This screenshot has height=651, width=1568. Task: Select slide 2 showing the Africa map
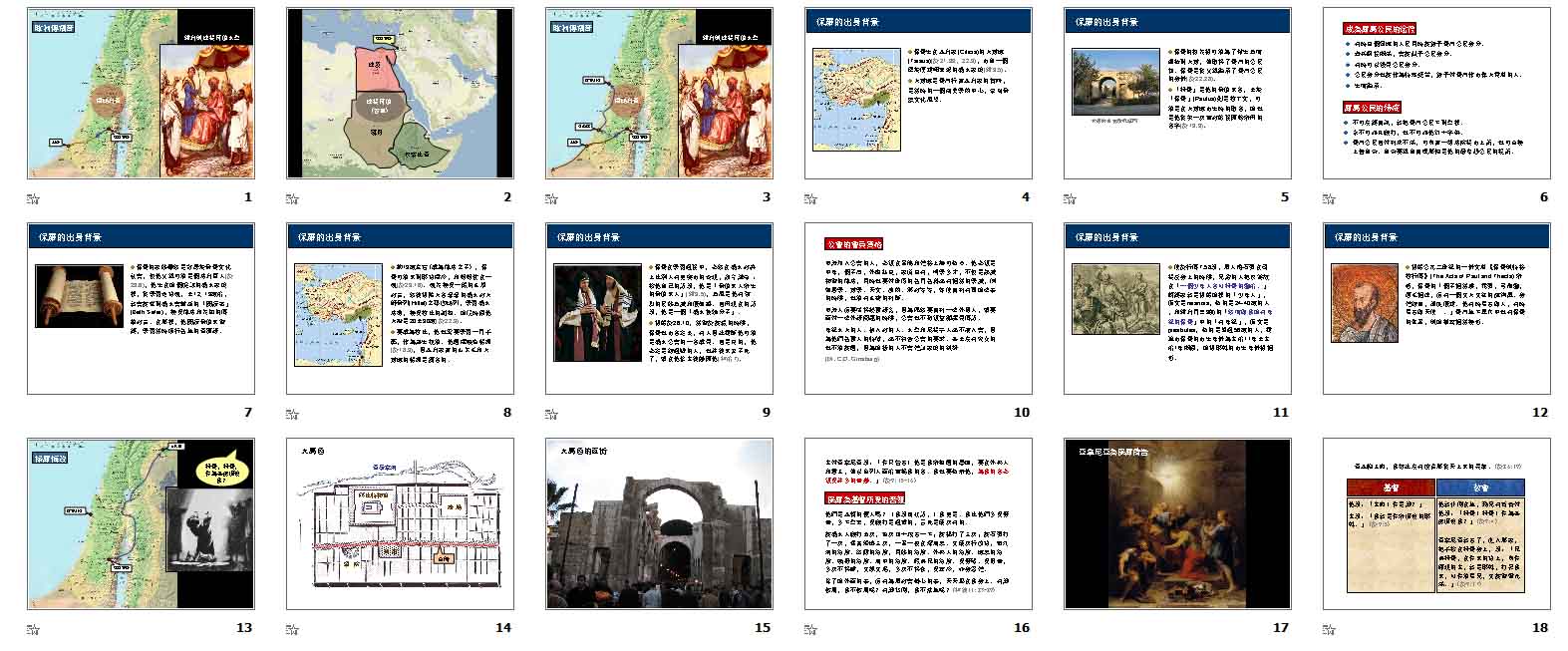[x=400, y=94]
